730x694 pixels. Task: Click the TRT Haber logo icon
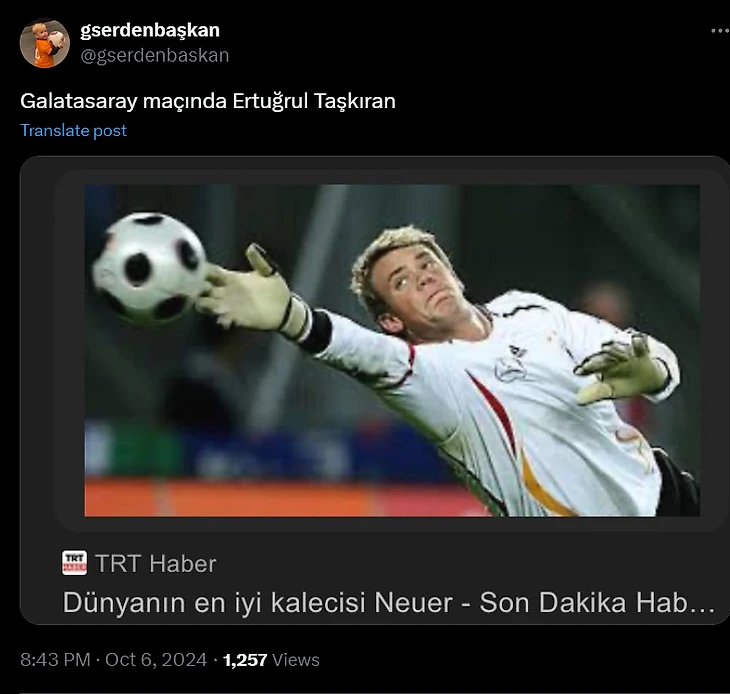(74, 563)
